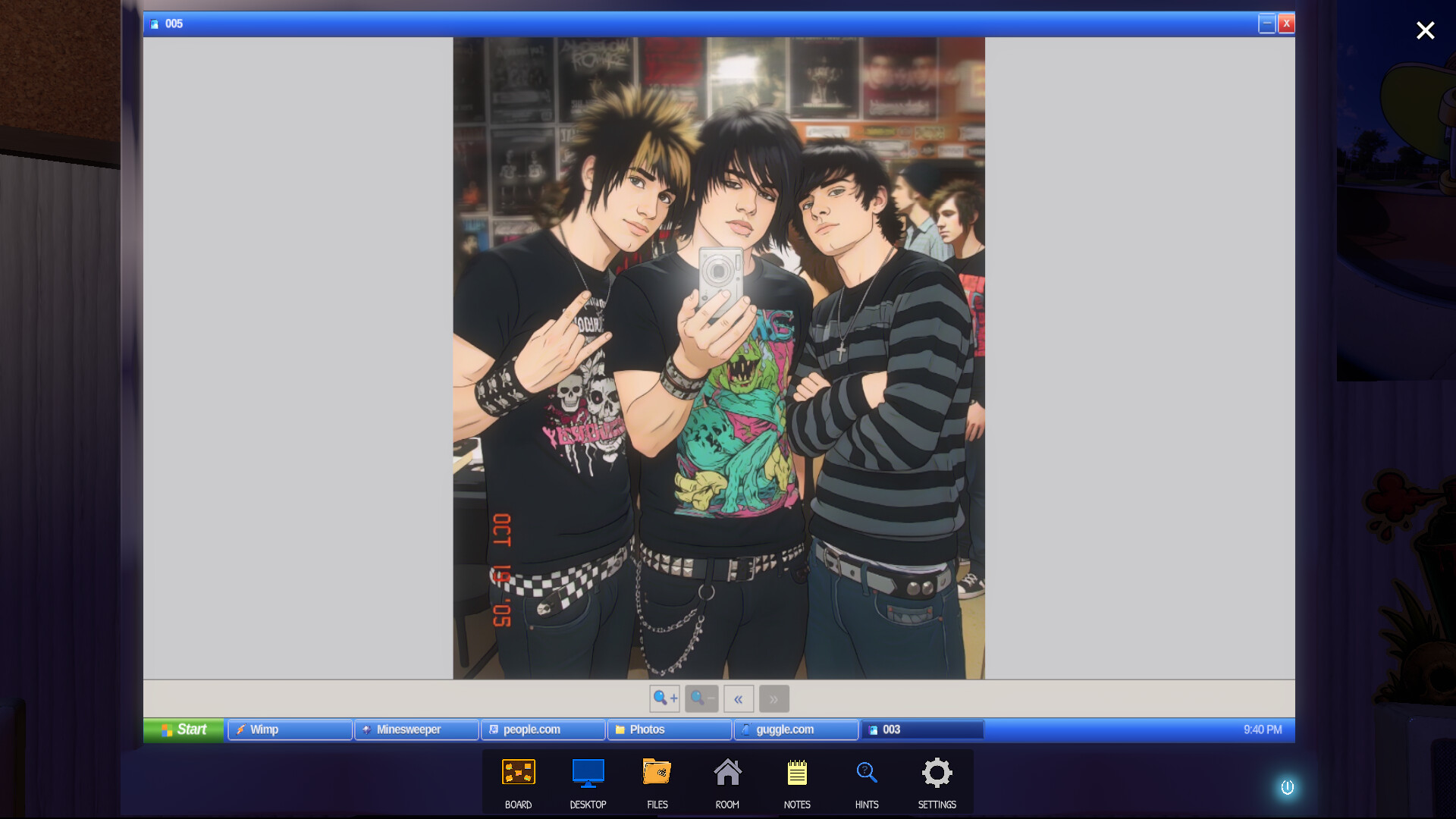Switch to the Wimp taskbar window
This screenshot has height=819, width=1456.
point(290,730)
